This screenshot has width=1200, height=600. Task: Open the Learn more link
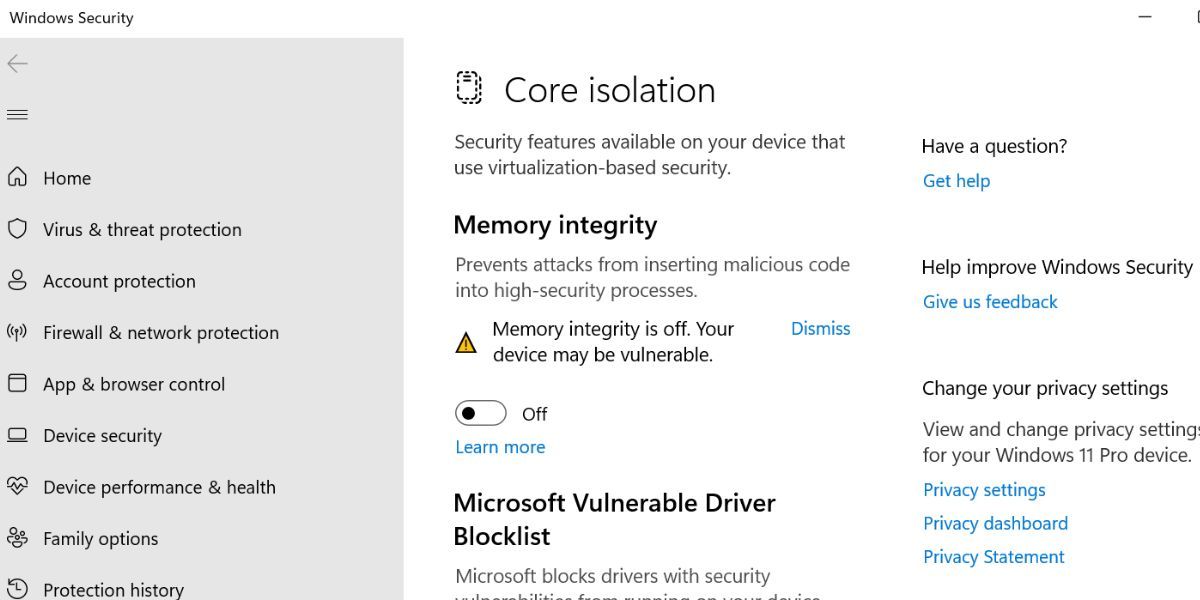pyautogui.click(x=500, y=447)
